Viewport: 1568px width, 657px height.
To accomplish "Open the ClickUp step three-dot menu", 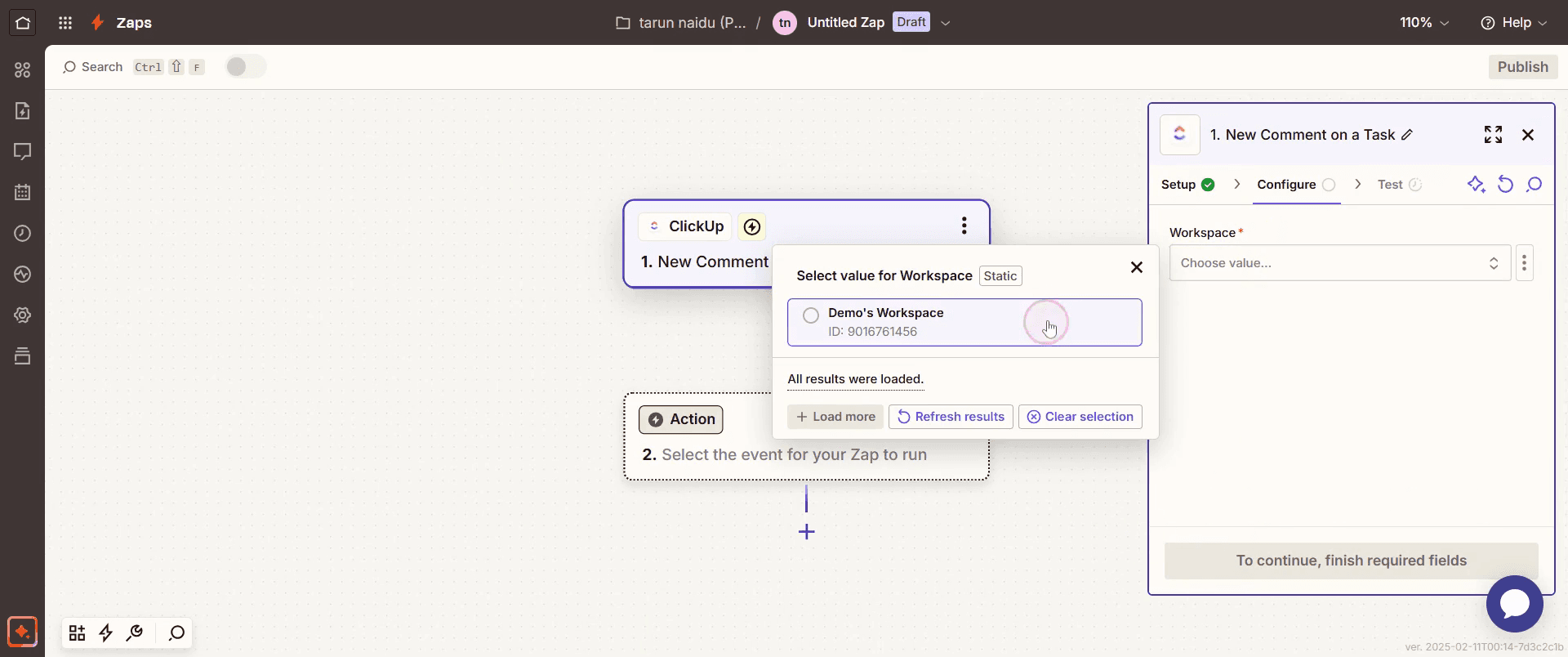I will click(x=964, y=226).
